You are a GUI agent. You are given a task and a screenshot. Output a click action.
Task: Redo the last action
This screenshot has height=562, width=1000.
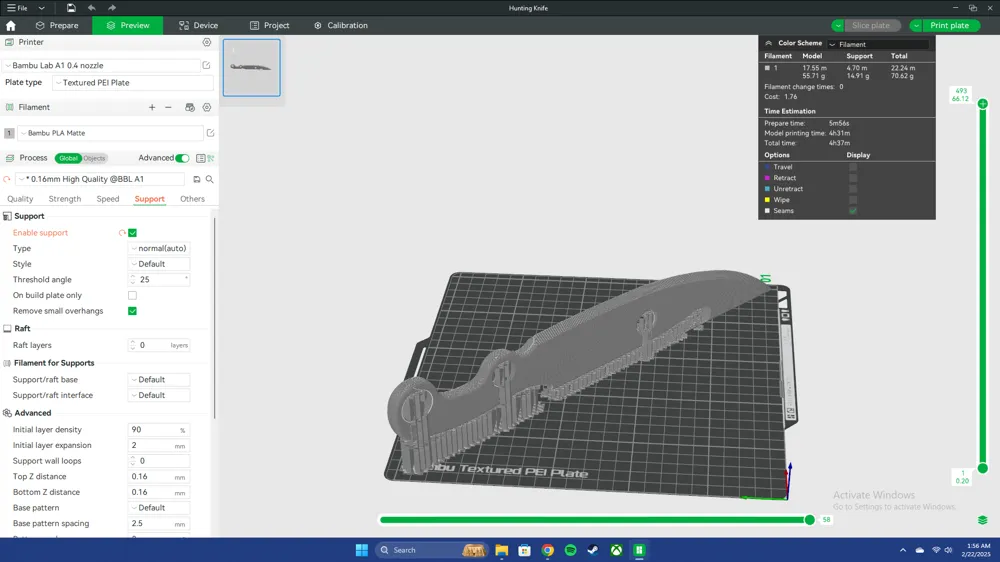coord(112,8)
